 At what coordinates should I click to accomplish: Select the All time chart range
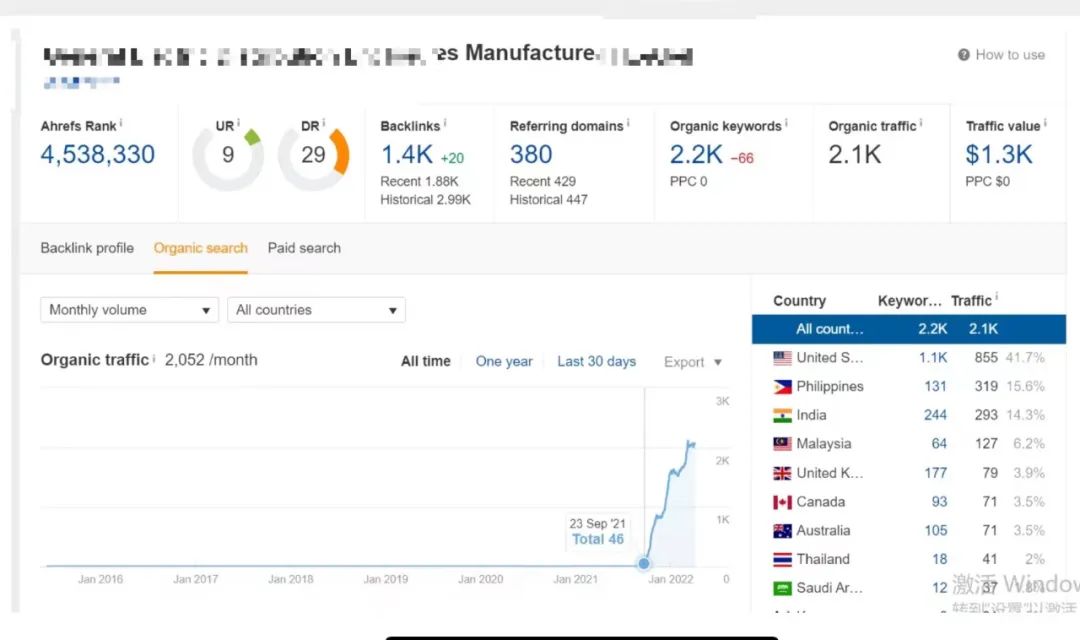pyautogui.click(x=426, y=362)
